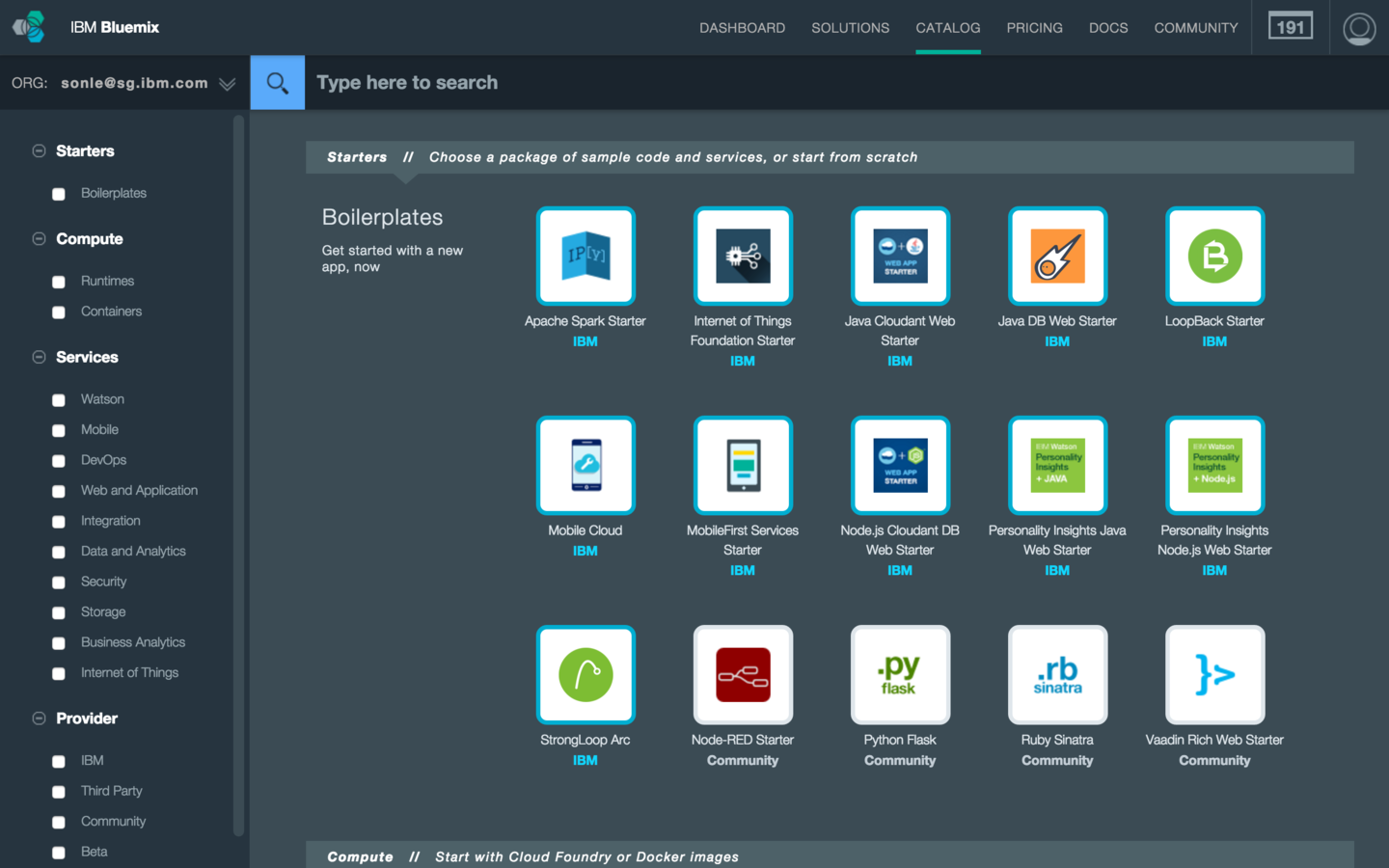Screen dimensions: 1389x868
Task: Click the Starters section header bar
Action: (x=830, y=157)
